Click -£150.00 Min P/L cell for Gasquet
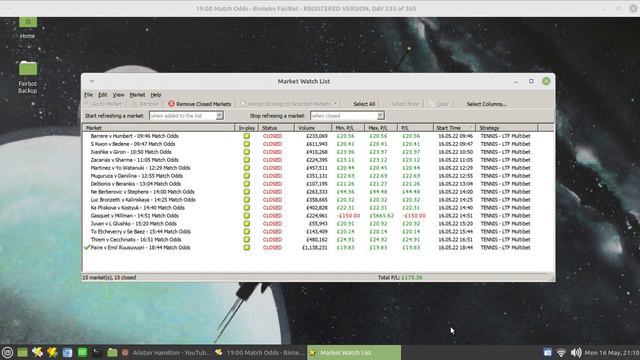Viewport: 640px width, 360px height. [x=348, y=216]
